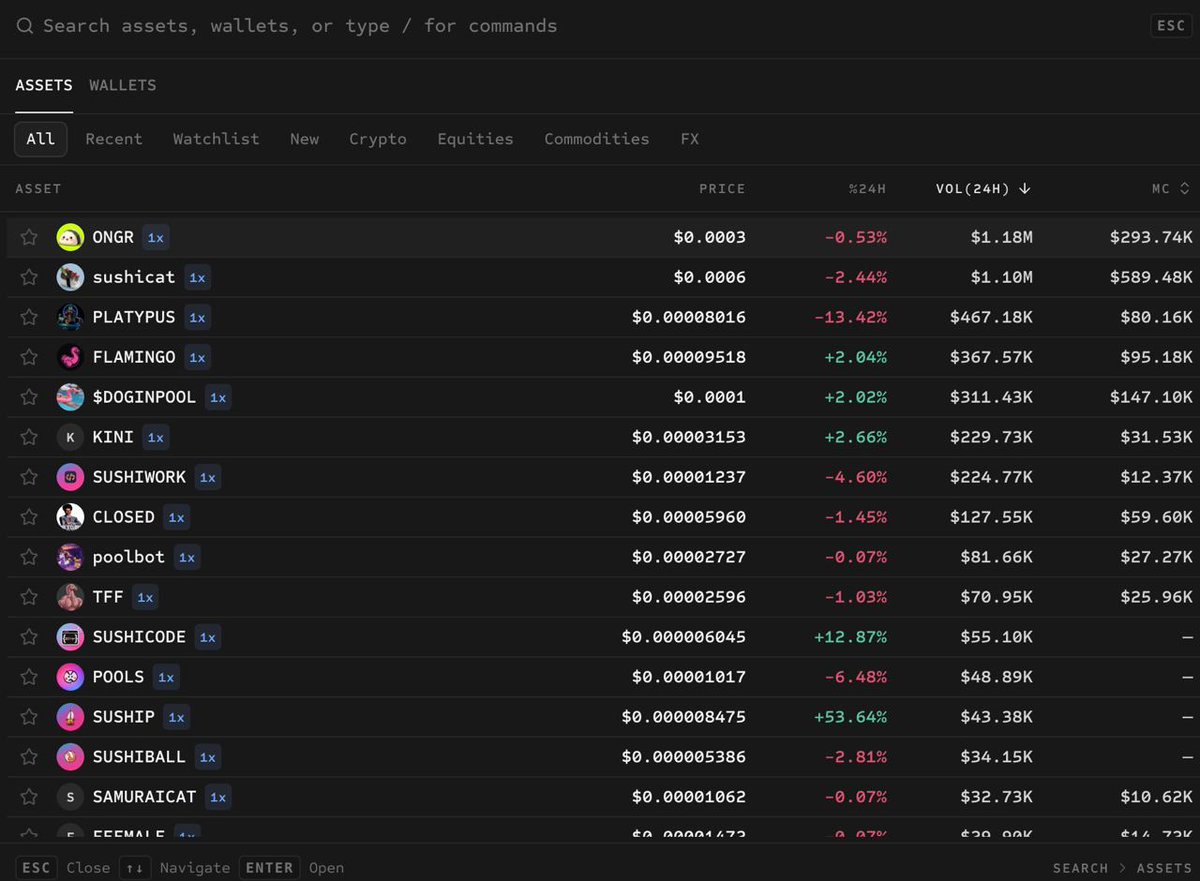Toggle the watchlist star for sushicat

[29, 277]
